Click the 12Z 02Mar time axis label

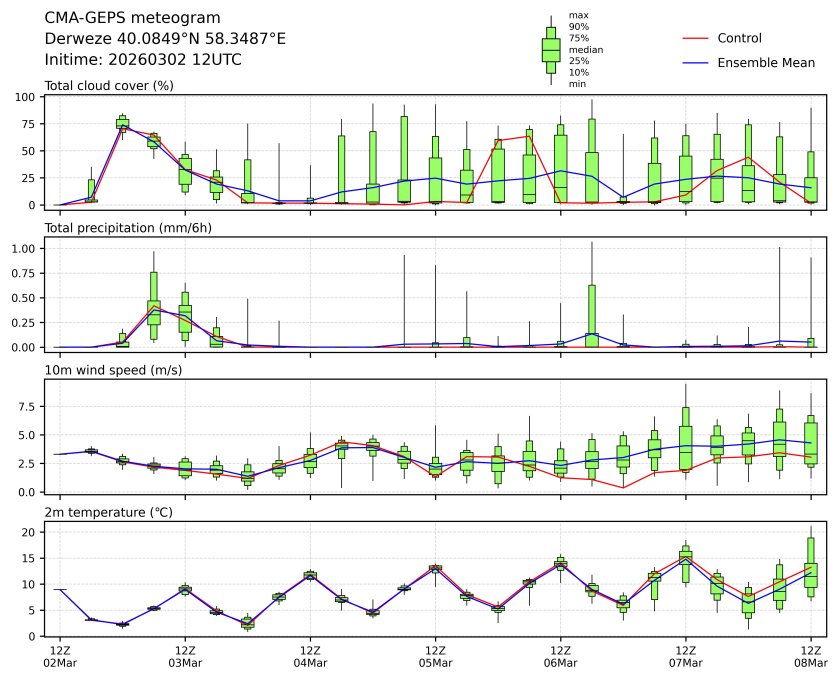point(59,656)
